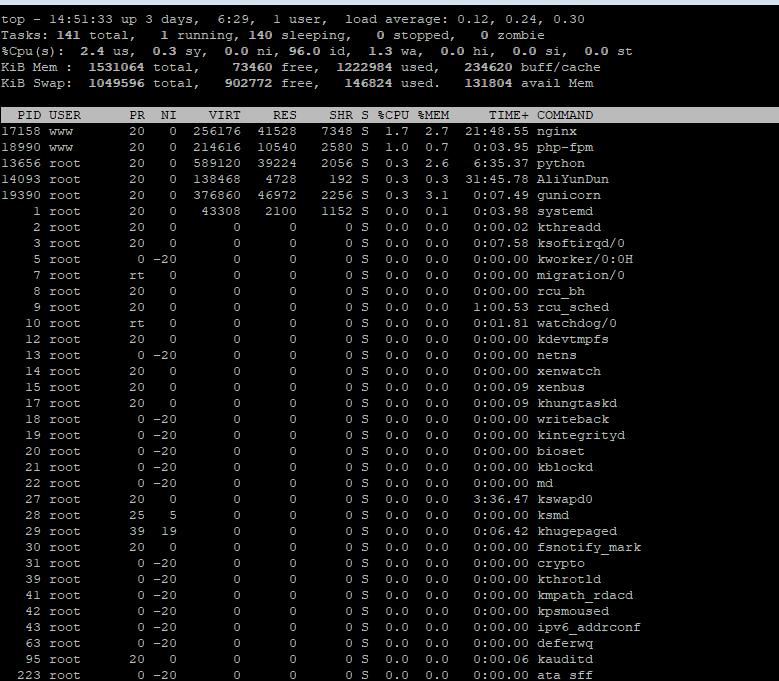Image resolution: width=779 pixels, height=681 pixels.
Task: Click the VIRT column header
Action: coord(225,115)
